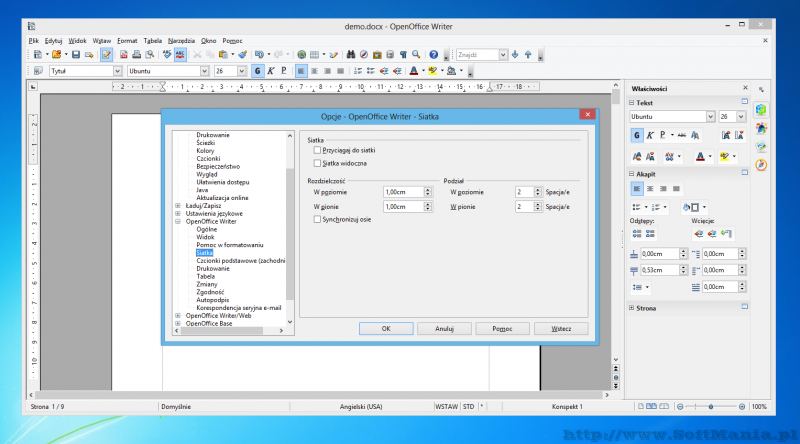Viewport: 800px width, 444px height.
Task: Click the blue Help question mark icon
Action: (x=434, y=55)
